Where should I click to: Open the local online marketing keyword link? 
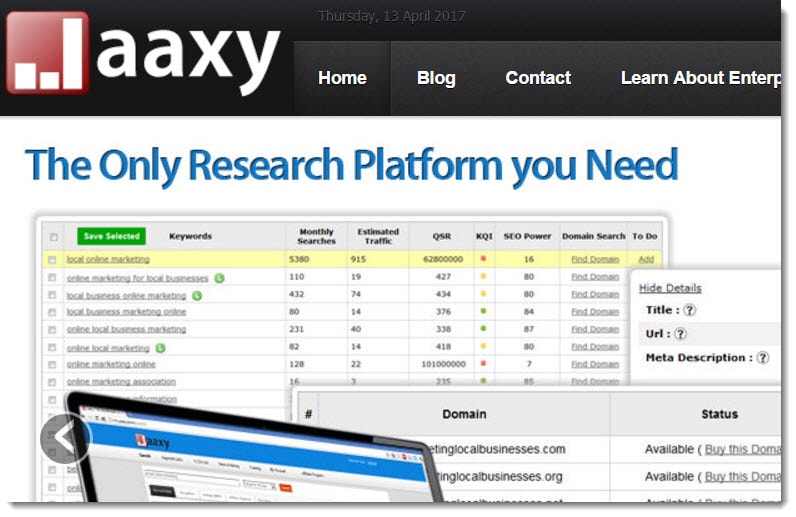point(108,260)
